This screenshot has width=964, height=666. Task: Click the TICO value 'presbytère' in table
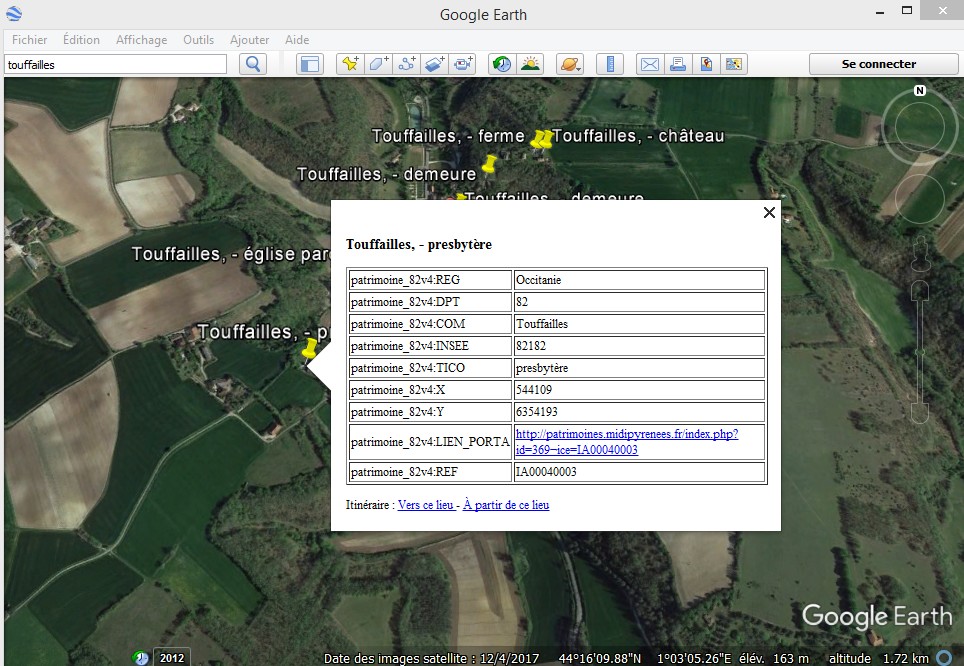[639, 368]
